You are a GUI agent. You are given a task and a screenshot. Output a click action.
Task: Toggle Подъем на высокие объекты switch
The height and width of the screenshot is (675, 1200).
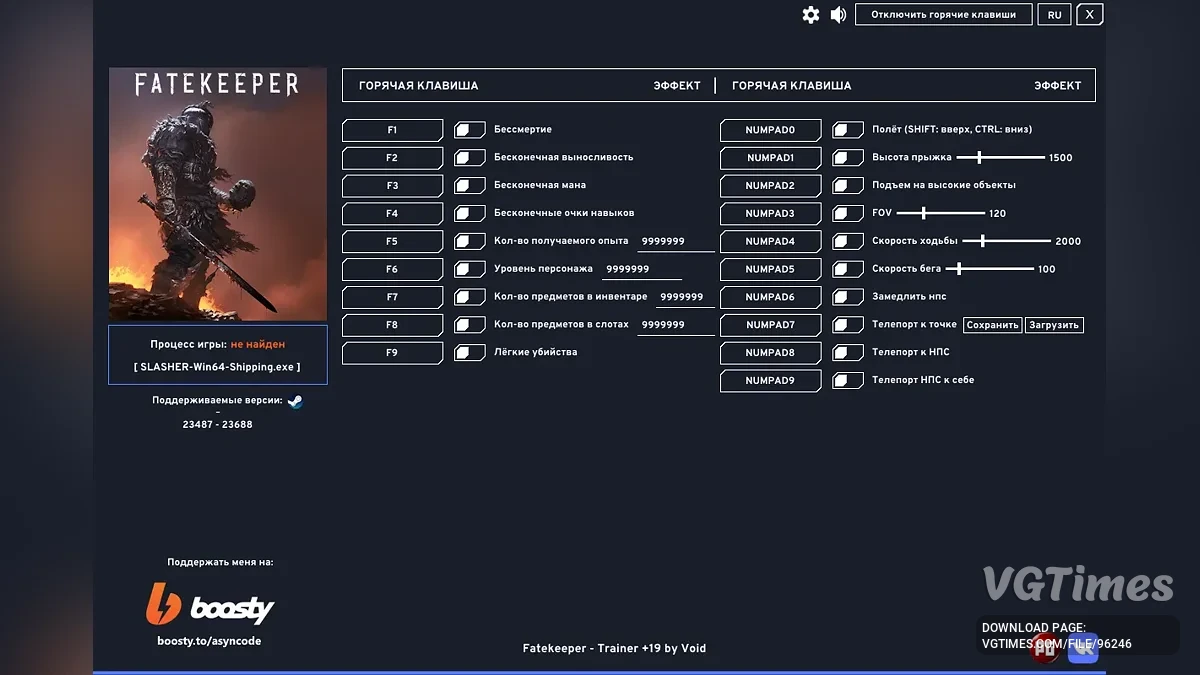[x=848, y=186]
